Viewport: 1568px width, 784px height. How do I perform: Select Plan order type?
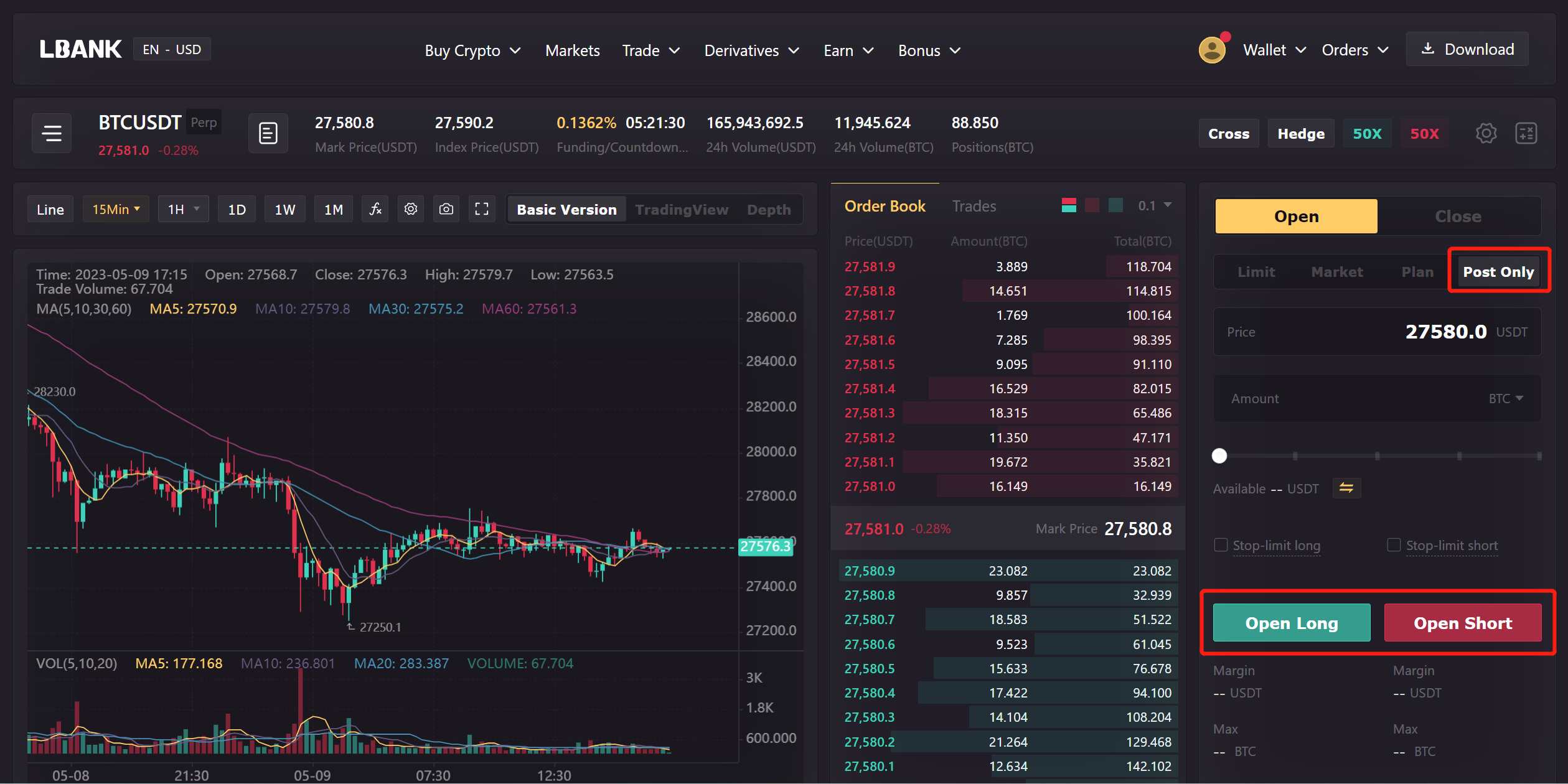[1417, 272]
